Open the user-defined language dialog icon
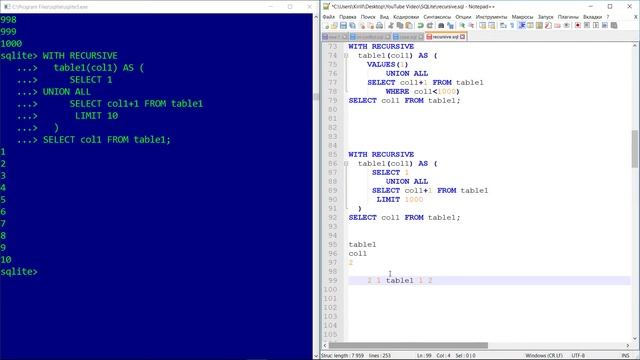 [530, 25]
